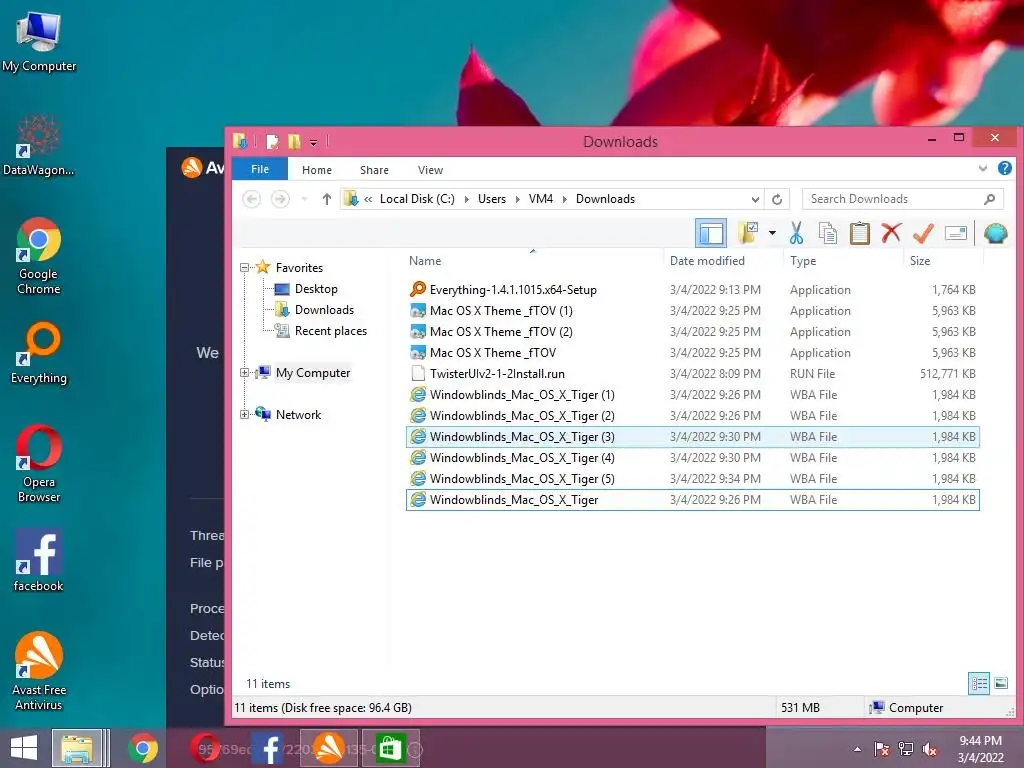Open Everything desktop shortcut
Viewport: 1024px width, 768px height.
point(39,353)
